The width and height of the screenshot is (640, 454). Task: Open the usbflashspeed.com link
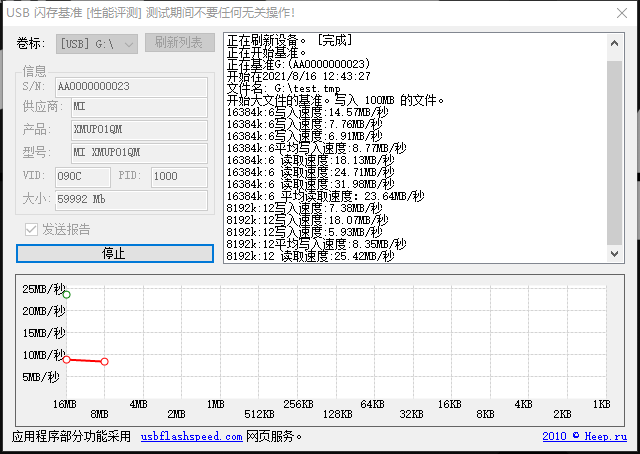191,437
